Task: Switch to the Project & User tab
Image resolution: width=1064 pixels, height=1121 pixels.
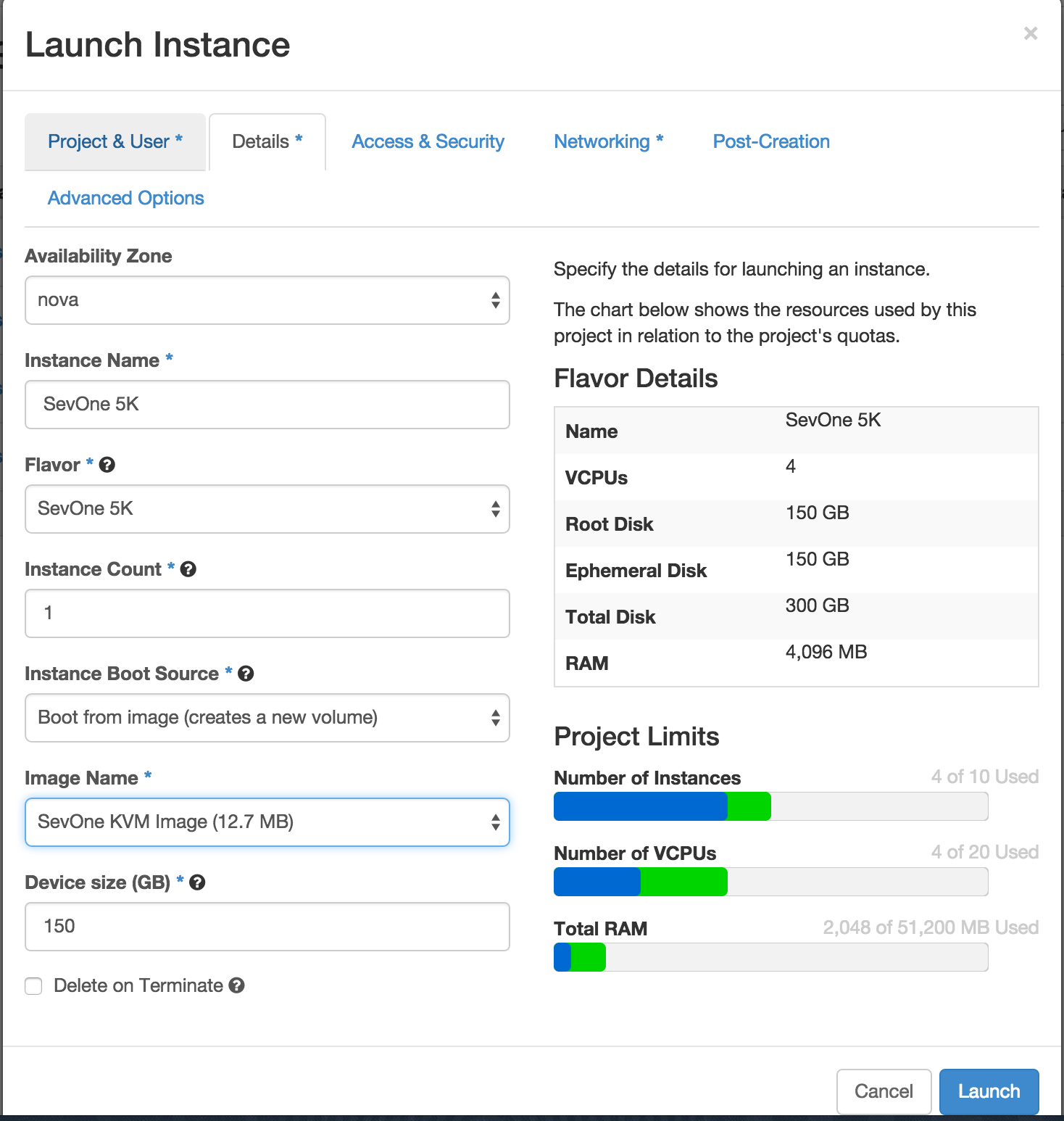Action: pyautogui.click(x=115, y=142)
